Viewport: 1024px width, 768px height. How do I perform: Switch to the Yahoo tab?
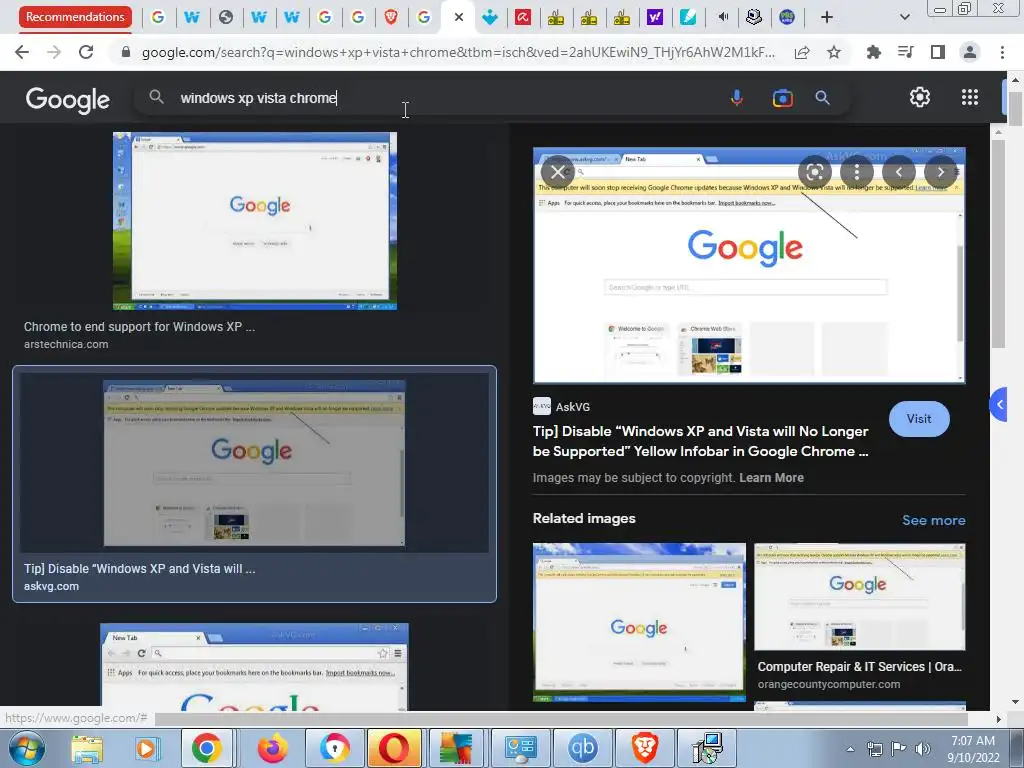coord(654,17)
